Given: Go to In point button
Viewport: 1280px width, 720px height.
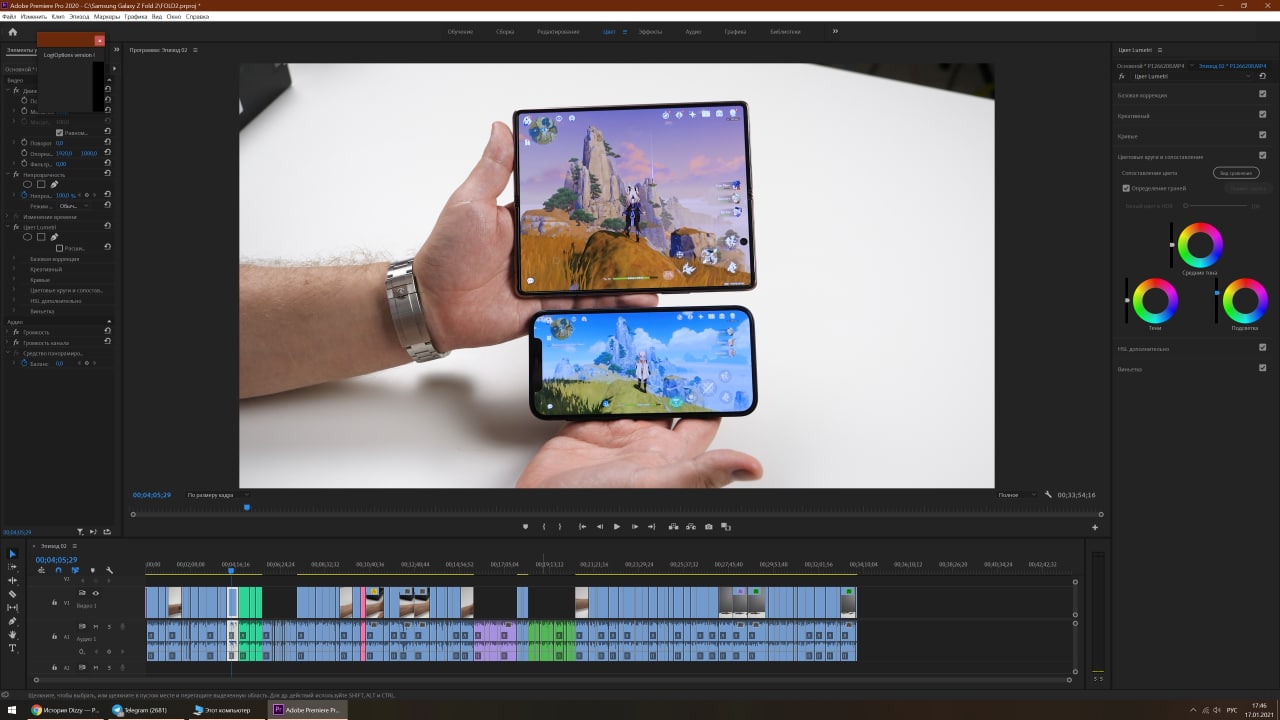Looking at the screenshot, I should (582, 527).
